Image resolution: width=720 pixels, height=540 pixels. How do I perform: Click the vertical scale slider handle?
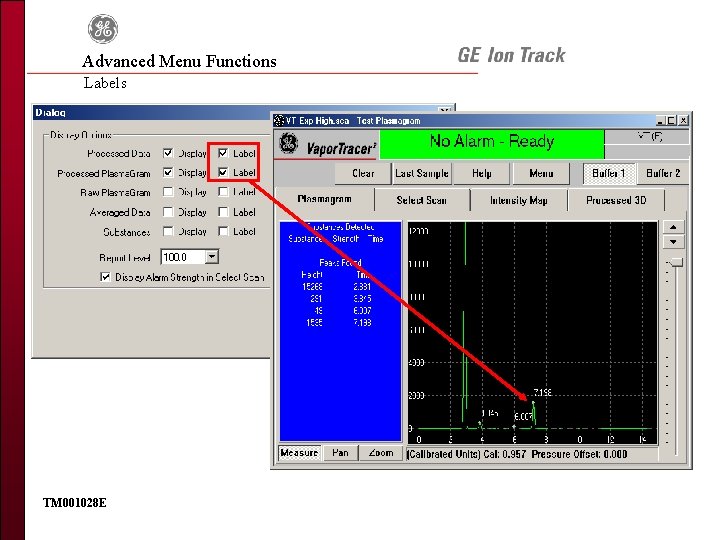[x=675, y=262]
